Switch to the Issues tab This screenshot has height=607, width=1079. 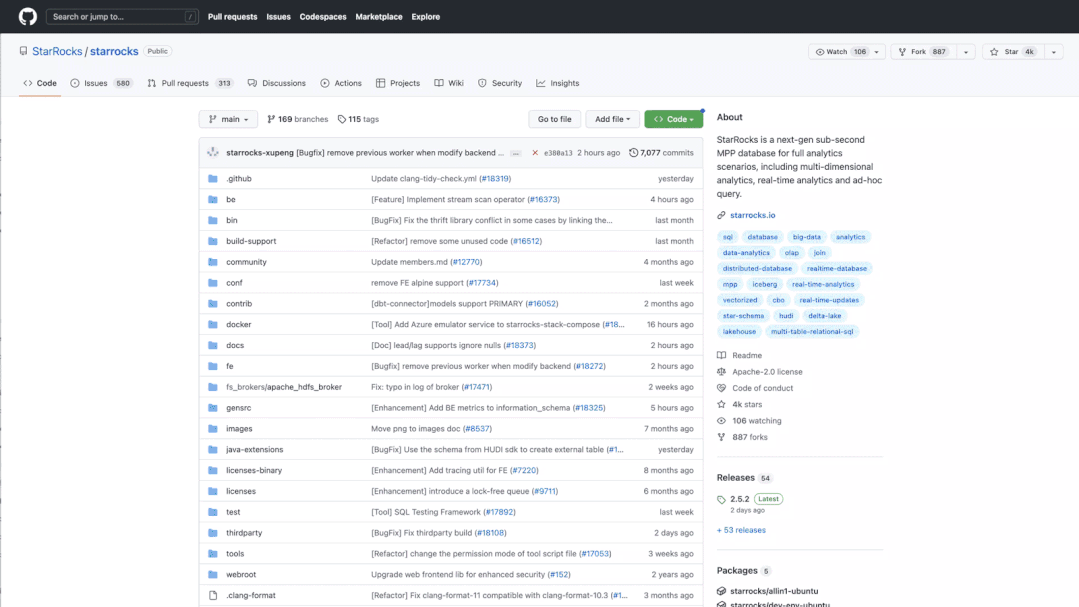pos(101,83)
